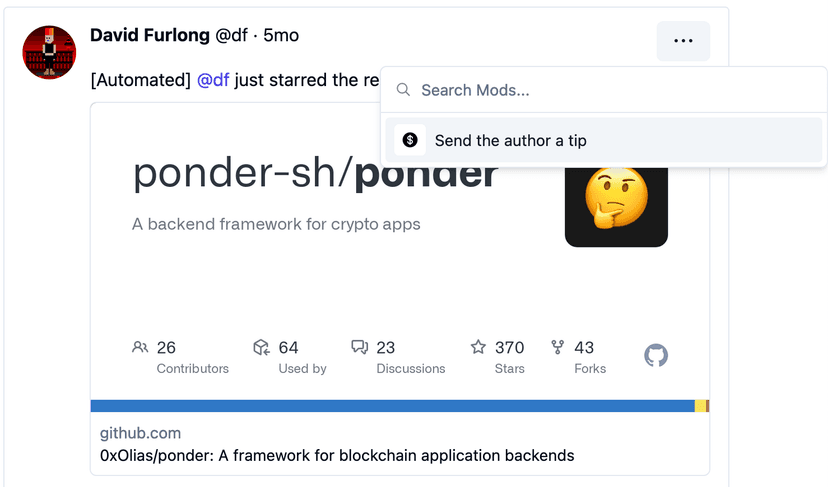
Task: Click the Contributors people icon
Action: [x=140, y=347]
